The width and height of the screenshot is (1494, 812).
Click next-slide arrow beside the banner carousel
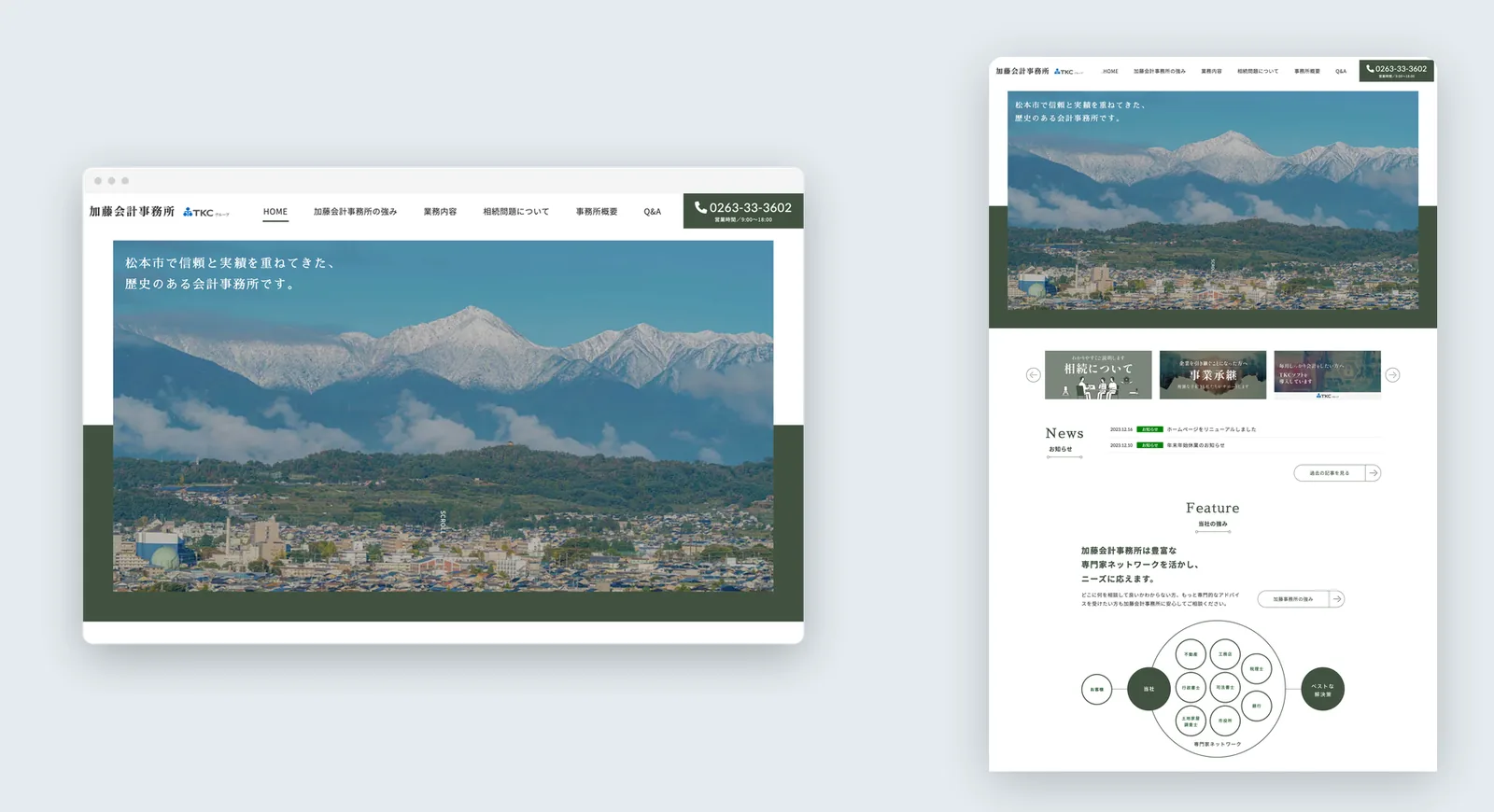[x=1392, y=375]
